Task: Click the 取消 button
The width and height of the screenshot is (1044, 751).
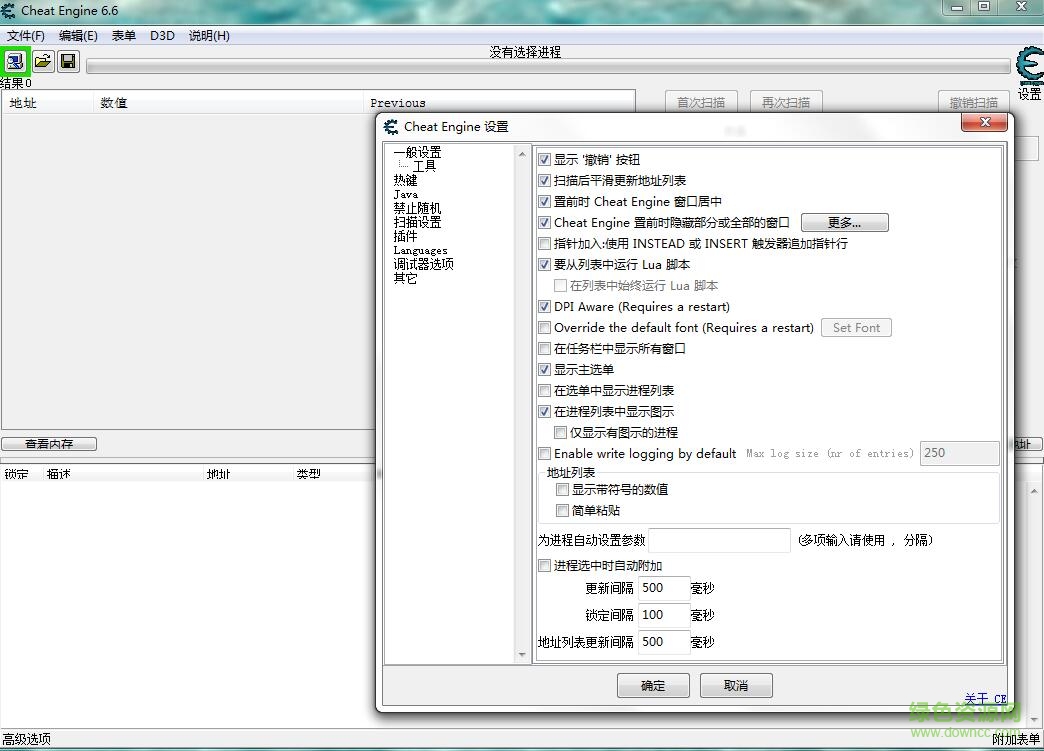Action: [x=736, y=686]
